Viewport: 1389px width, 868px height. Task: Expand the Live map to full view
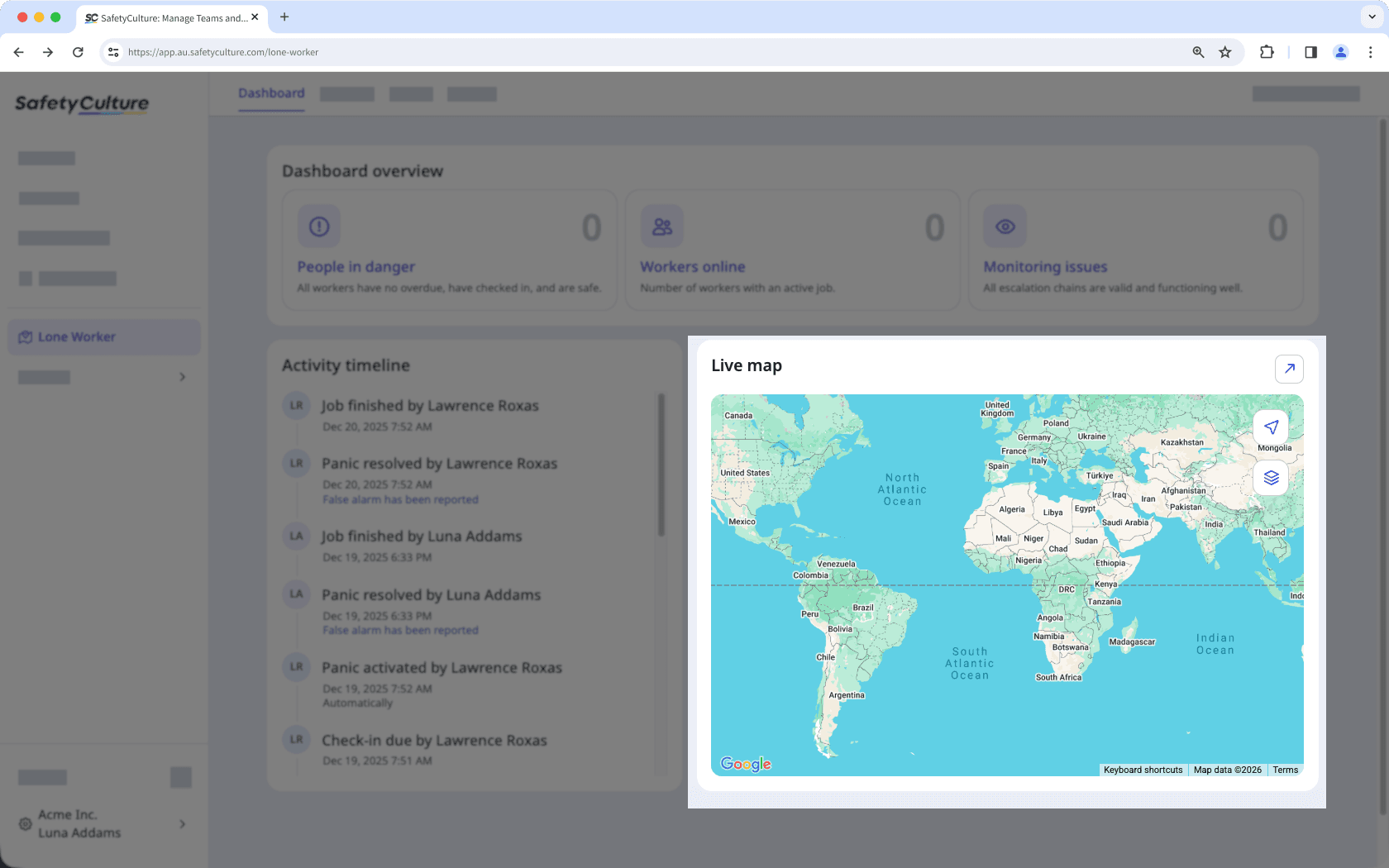(1289, 369)
